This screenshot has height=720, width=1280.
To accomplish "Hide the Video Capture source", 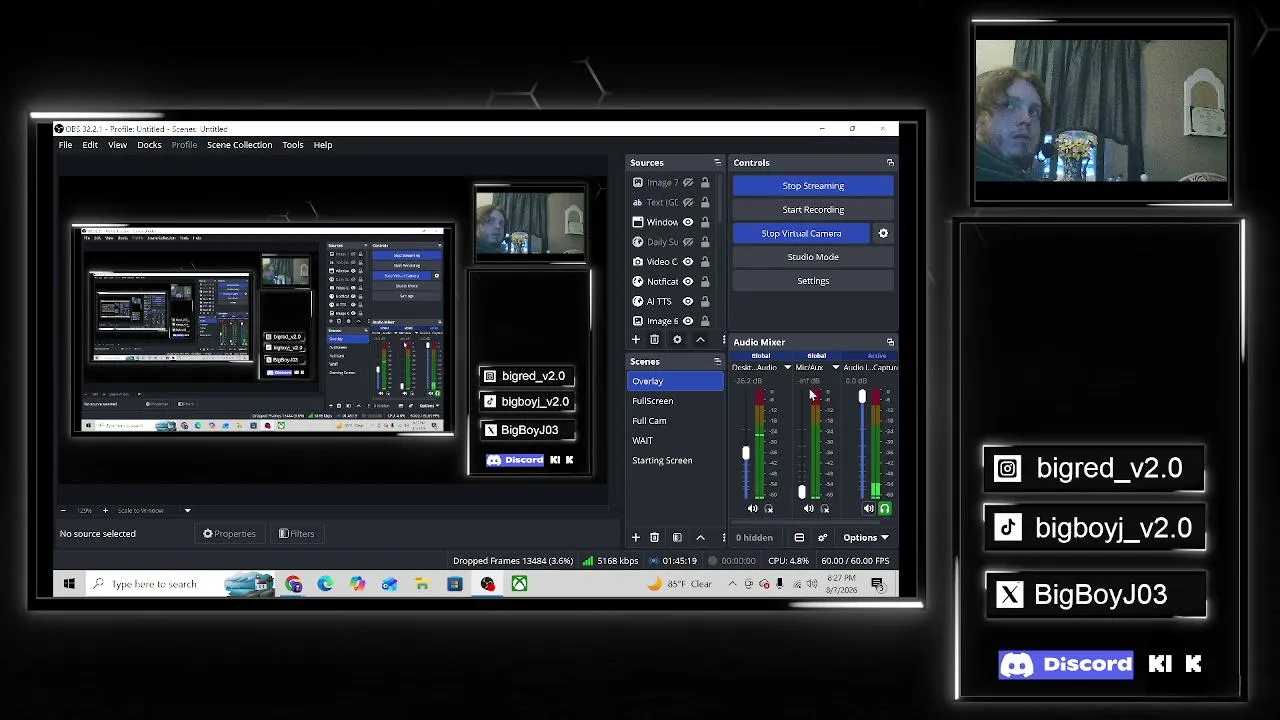I will (688, 262).
